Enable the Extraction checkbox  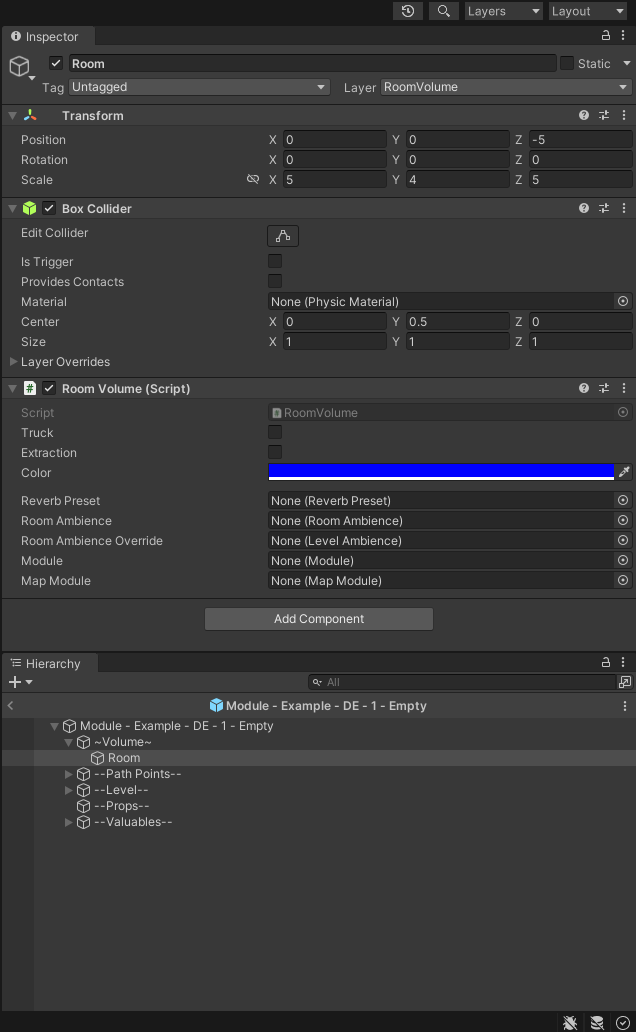pos(275,452)
